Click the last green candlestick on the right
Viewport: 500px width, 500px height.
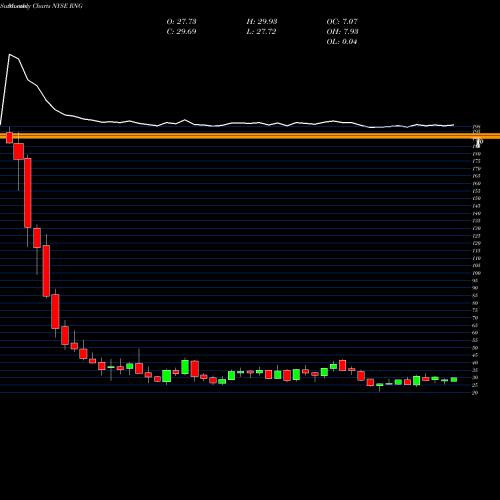pos(454,379)
